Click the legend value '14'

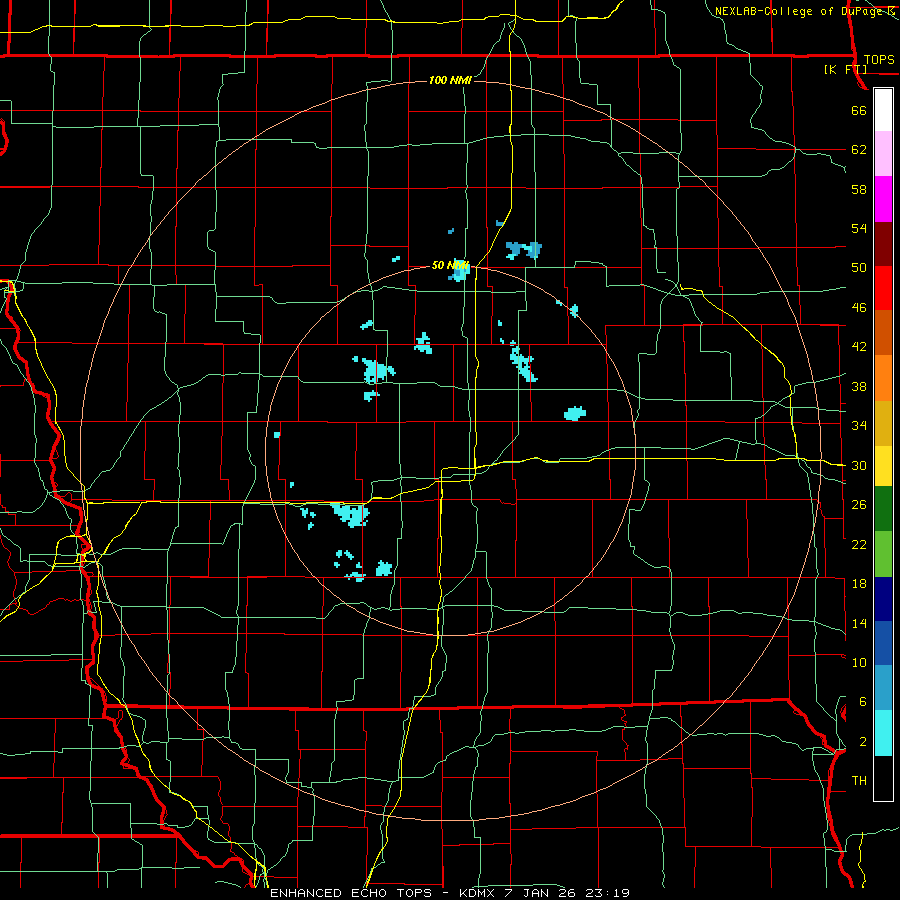[859, 624]
